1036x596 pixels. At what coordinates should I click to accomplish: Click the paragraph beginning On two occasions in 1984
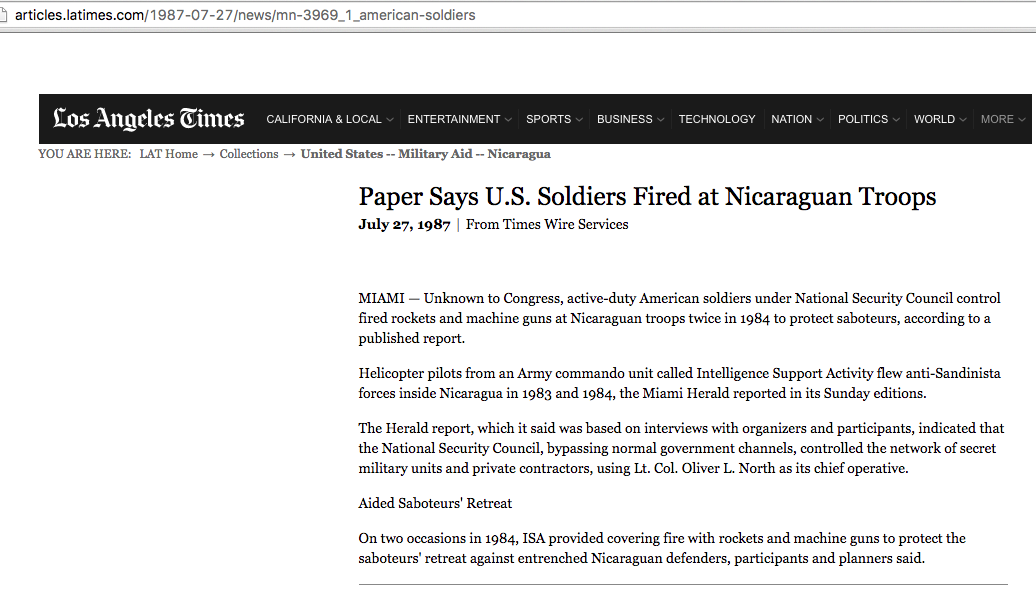click(x=662, y=548)
